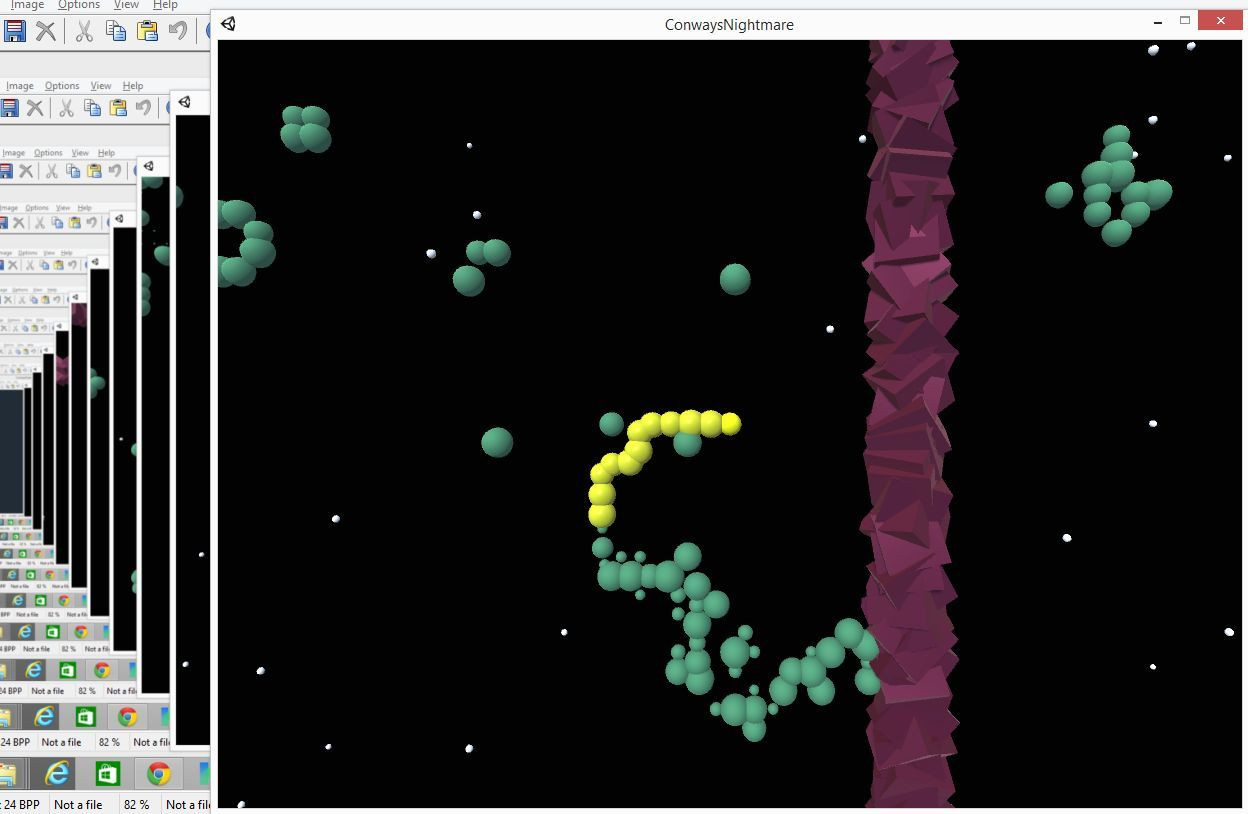Minimize the ConwaysNightmare window

pos(1158,21)
